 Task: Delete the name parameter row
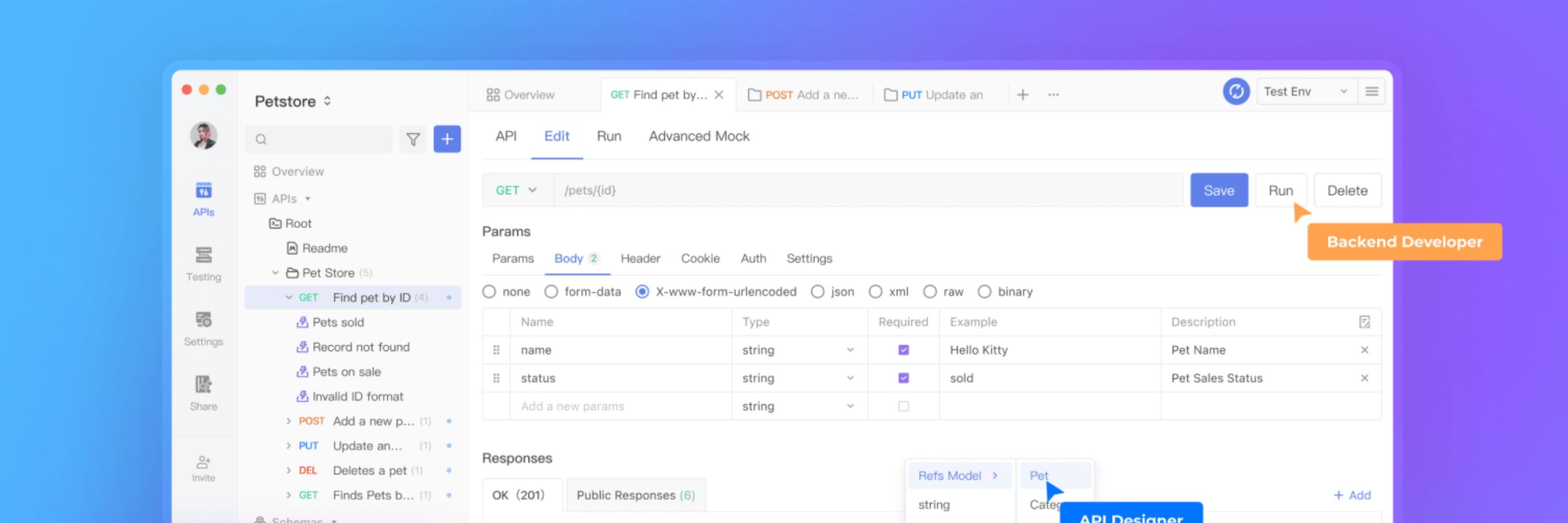pyautogui.click(x=1364, y=350)
